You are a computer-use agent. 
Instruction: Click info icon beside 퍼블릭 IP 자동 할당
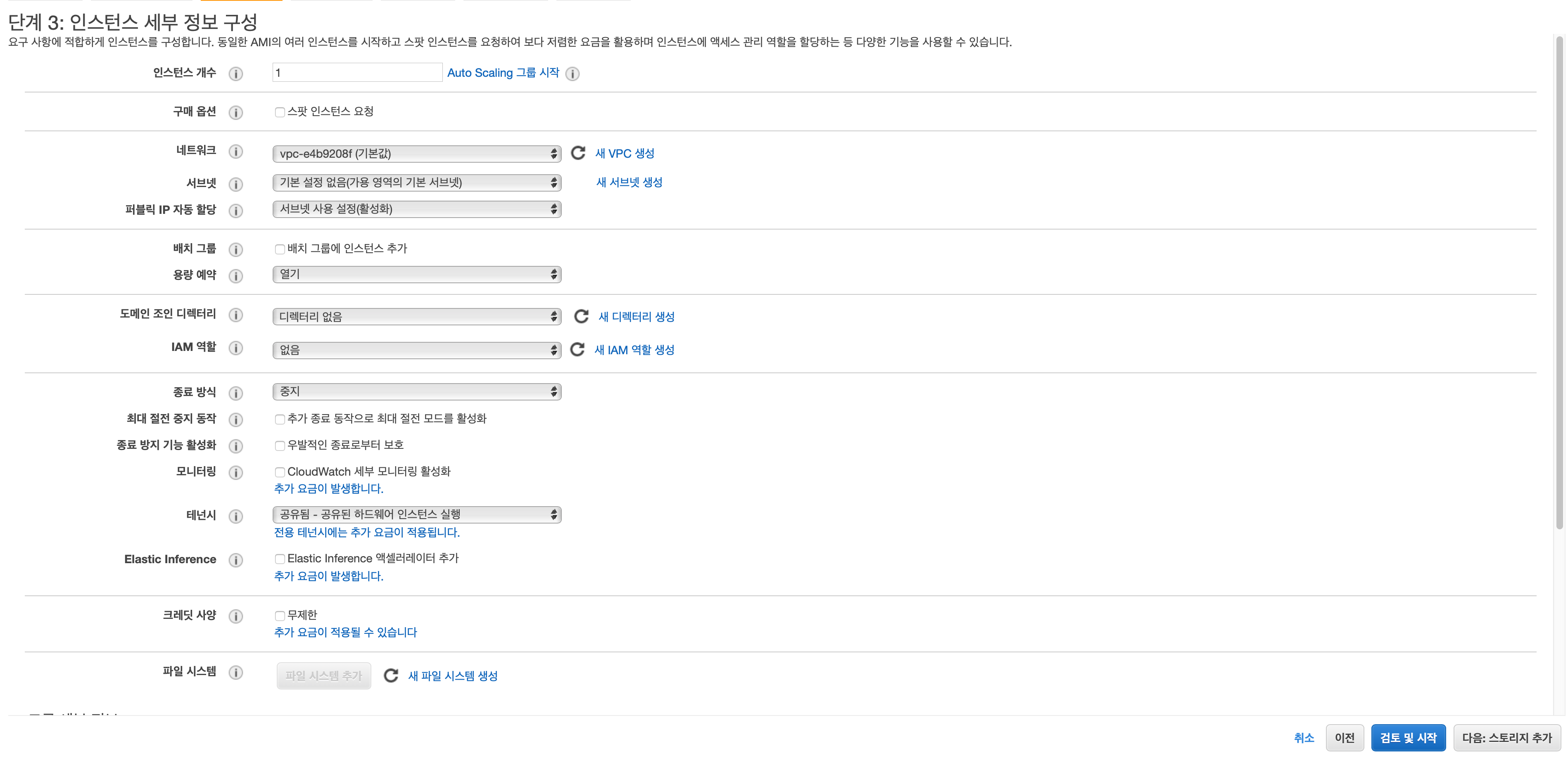[235, 211]
